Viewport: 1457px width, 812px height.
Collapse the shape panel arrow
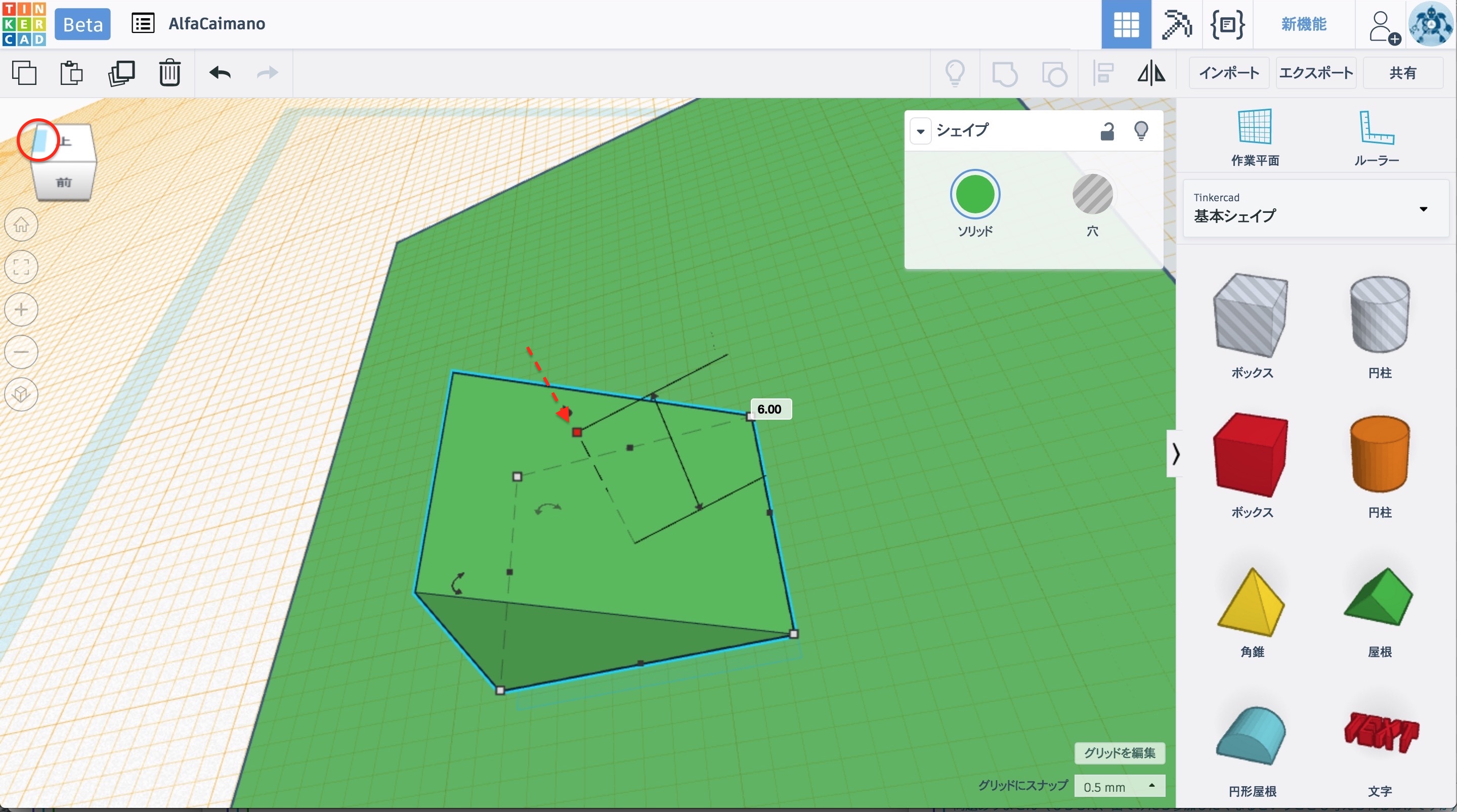pos(921,131)
